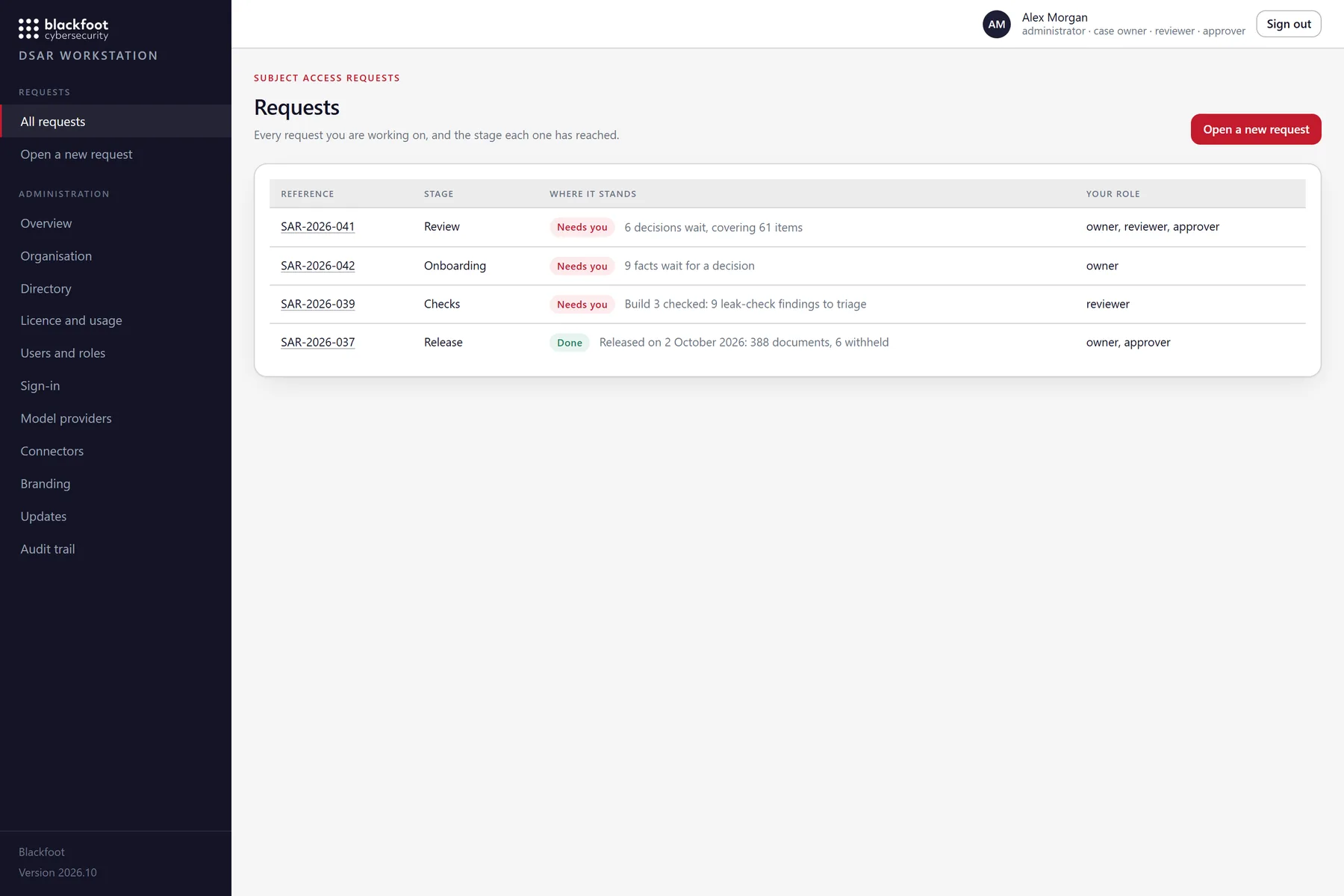
Task: Open request SAR-2026-041
Action: (317, 227)
